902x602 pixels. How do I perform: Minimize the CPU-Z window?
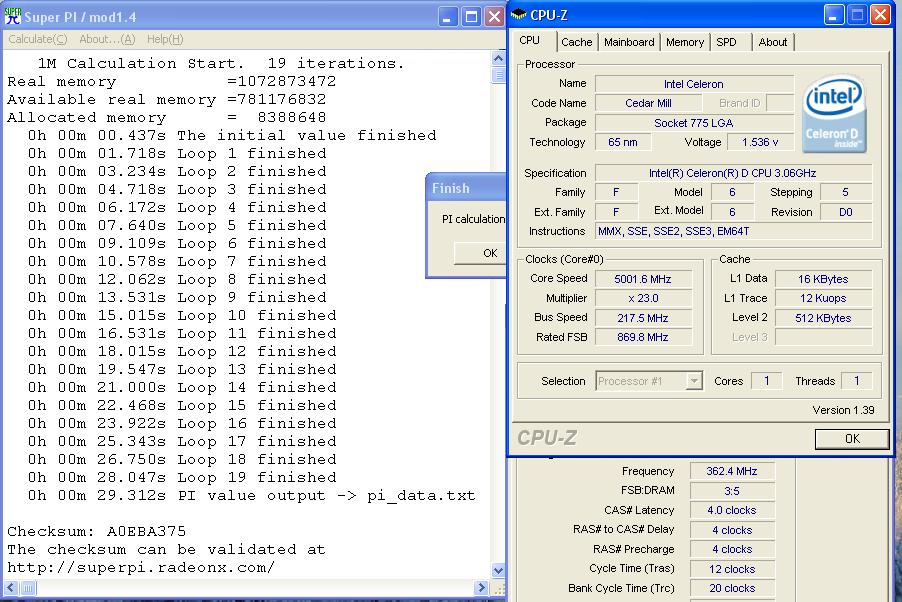pos(834,14)
